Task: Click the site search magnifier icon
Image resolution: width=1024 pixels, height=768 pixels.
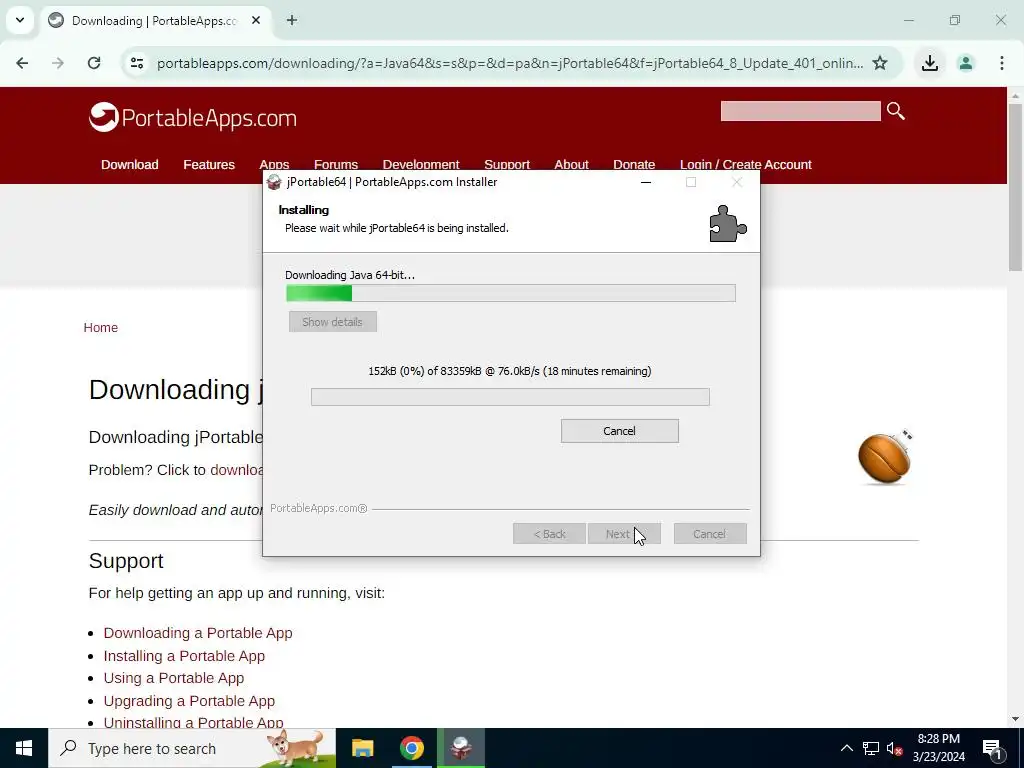Action: pyautogui.click(x=895, y=111)
